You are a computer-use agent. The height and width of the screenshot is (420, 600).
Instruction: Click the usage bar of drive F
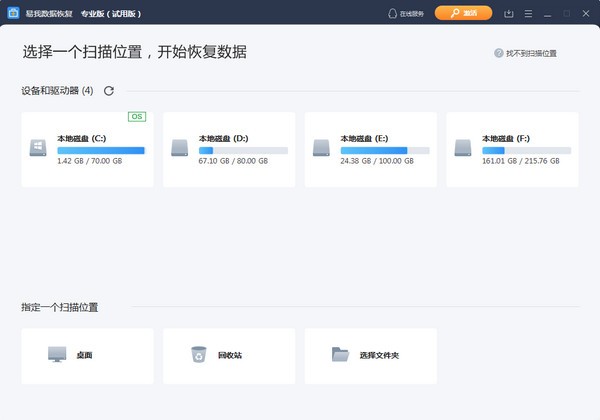(x=525, y=150)
